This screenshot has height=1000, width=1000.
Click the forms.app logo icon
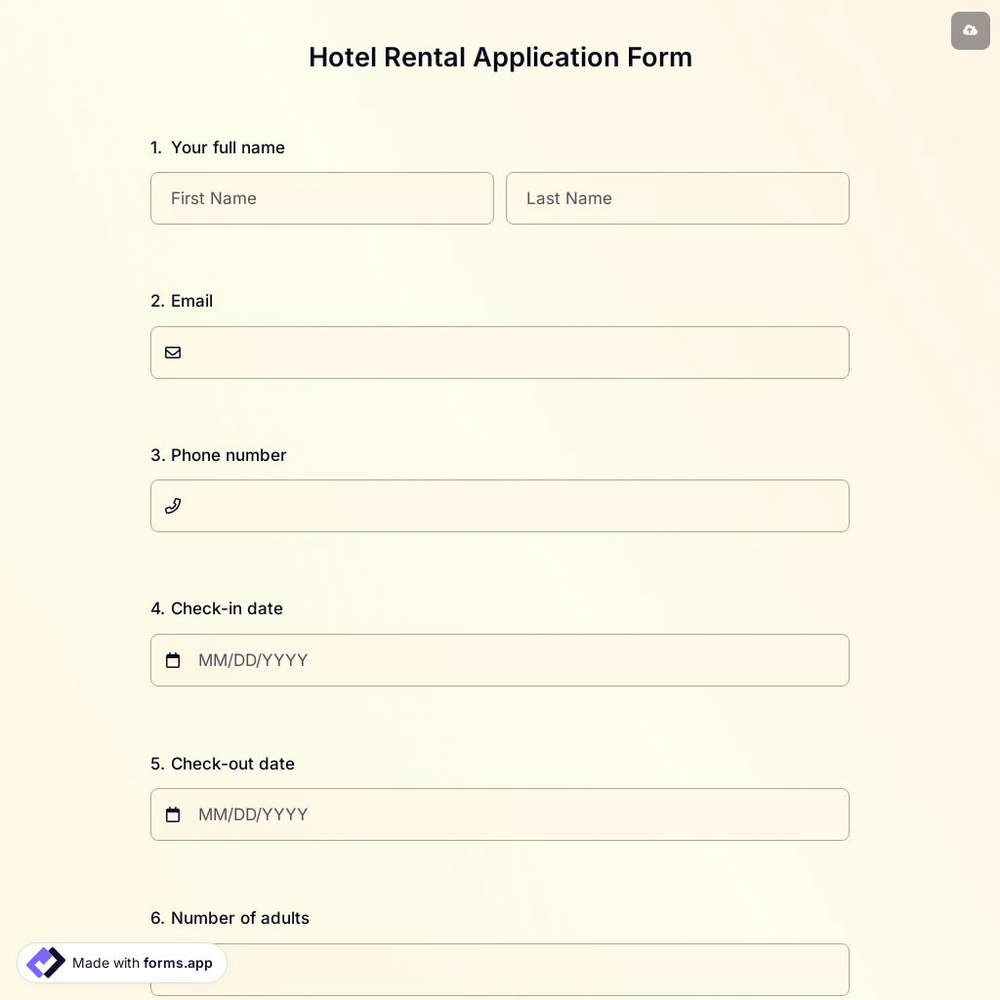point(44,961)
